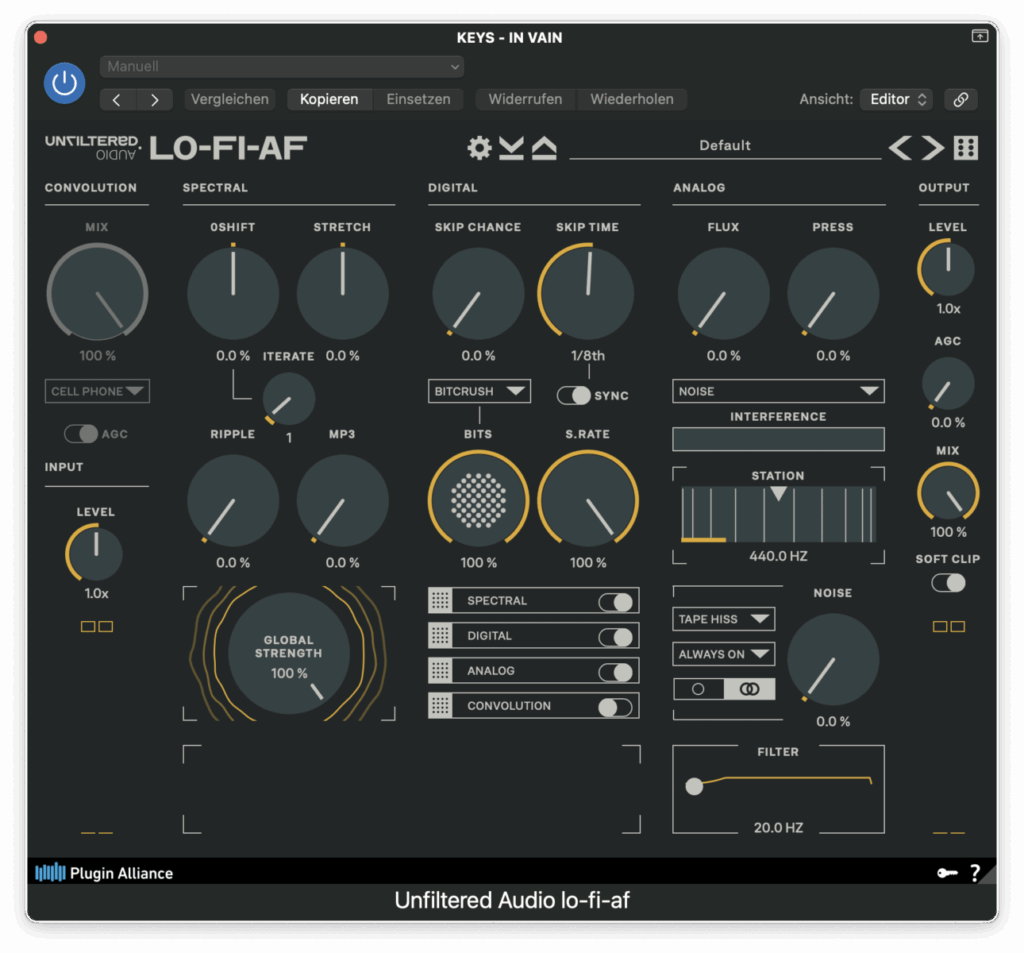Open the preset browser grid icon
Image resolution: width=1024 pixels, height=953 pixels.
click(x=966, y=148)
